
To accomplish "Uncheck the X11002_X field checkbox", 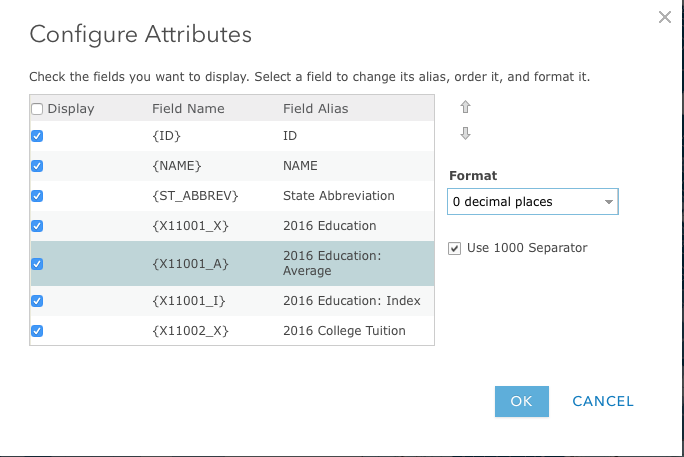I will (x=37, y=331).
